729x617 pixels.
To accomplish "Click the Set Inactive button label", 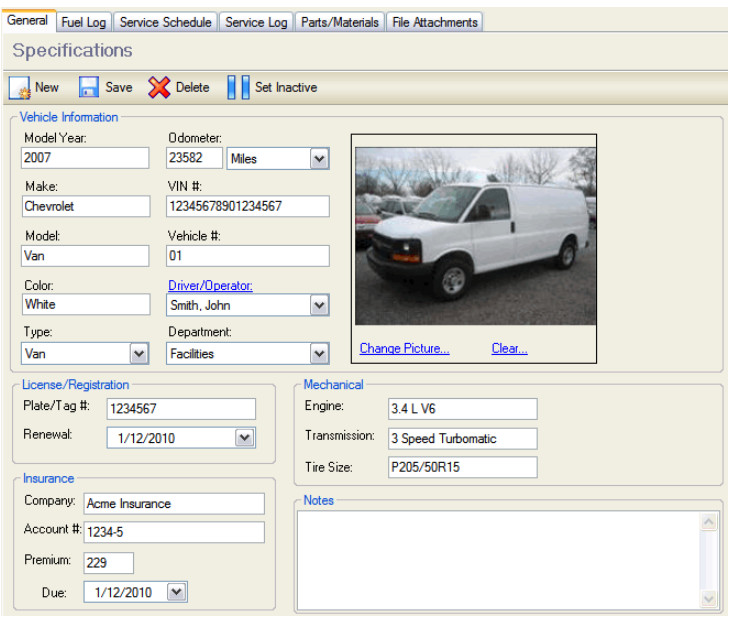I will 286,87.
